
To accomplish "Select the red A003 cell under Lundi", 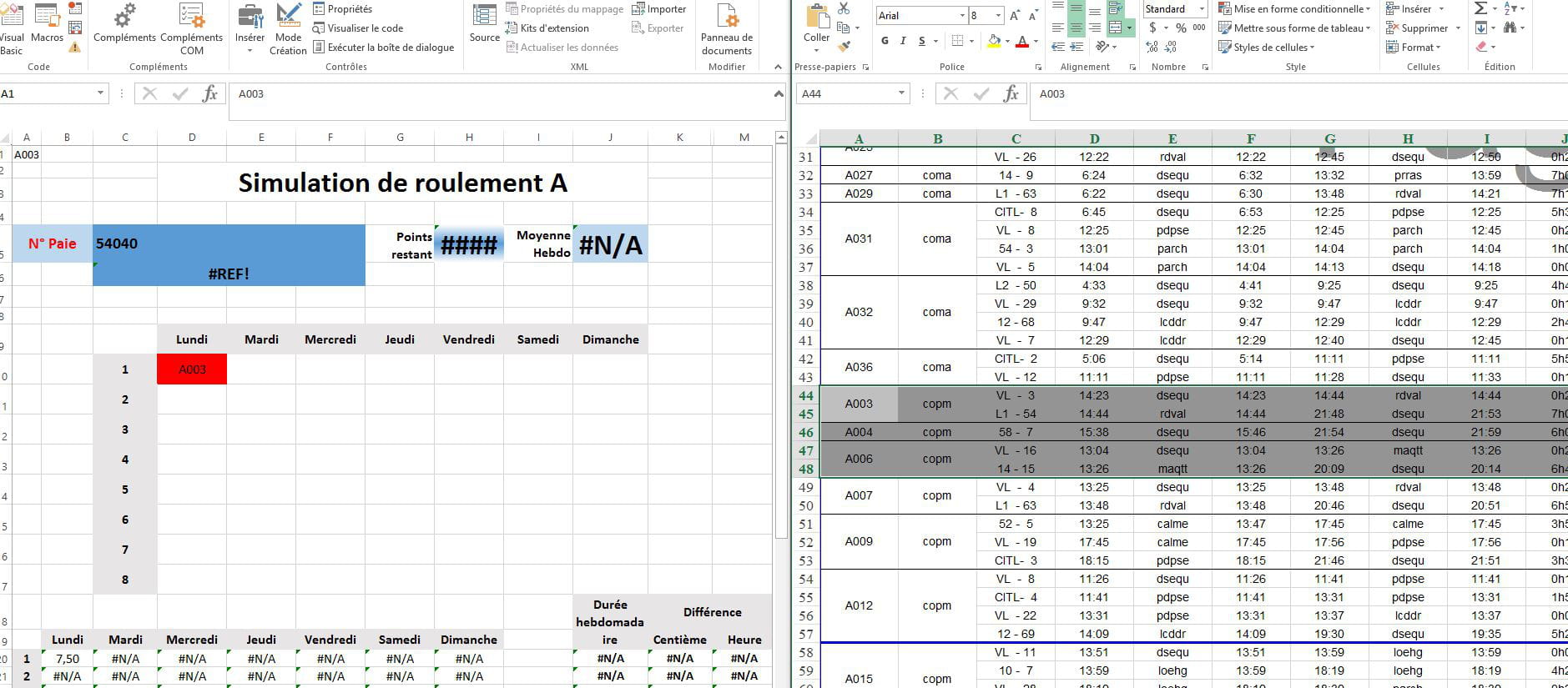I will coord(192,369).
